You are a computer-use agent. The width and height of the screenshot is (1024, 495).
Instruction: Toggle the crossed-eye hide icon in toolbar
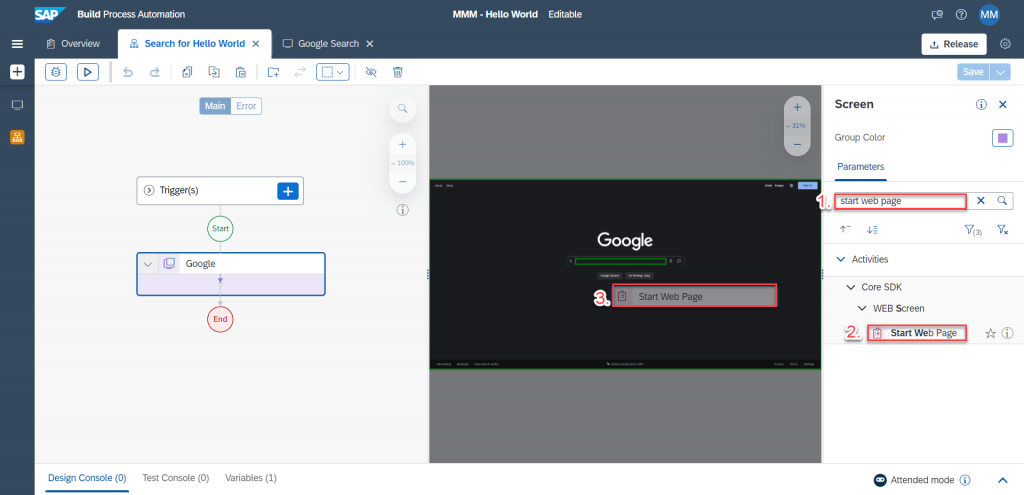(x=371, y=72)
